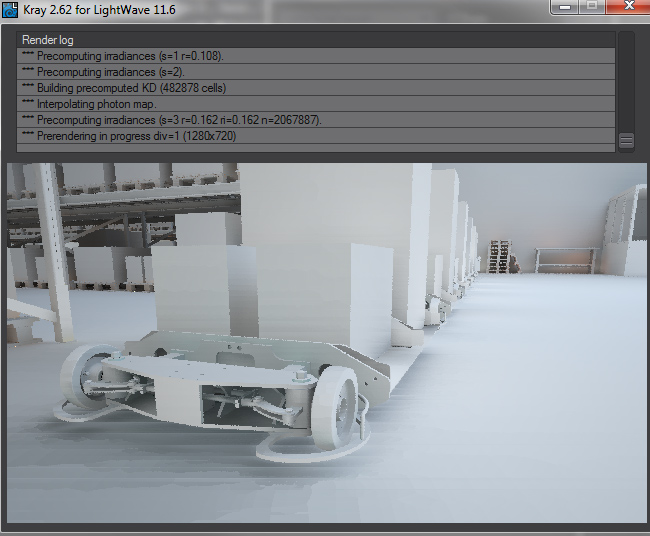
Task: Click the empty upper scrollbar track of render log
Action: point(626,80)
